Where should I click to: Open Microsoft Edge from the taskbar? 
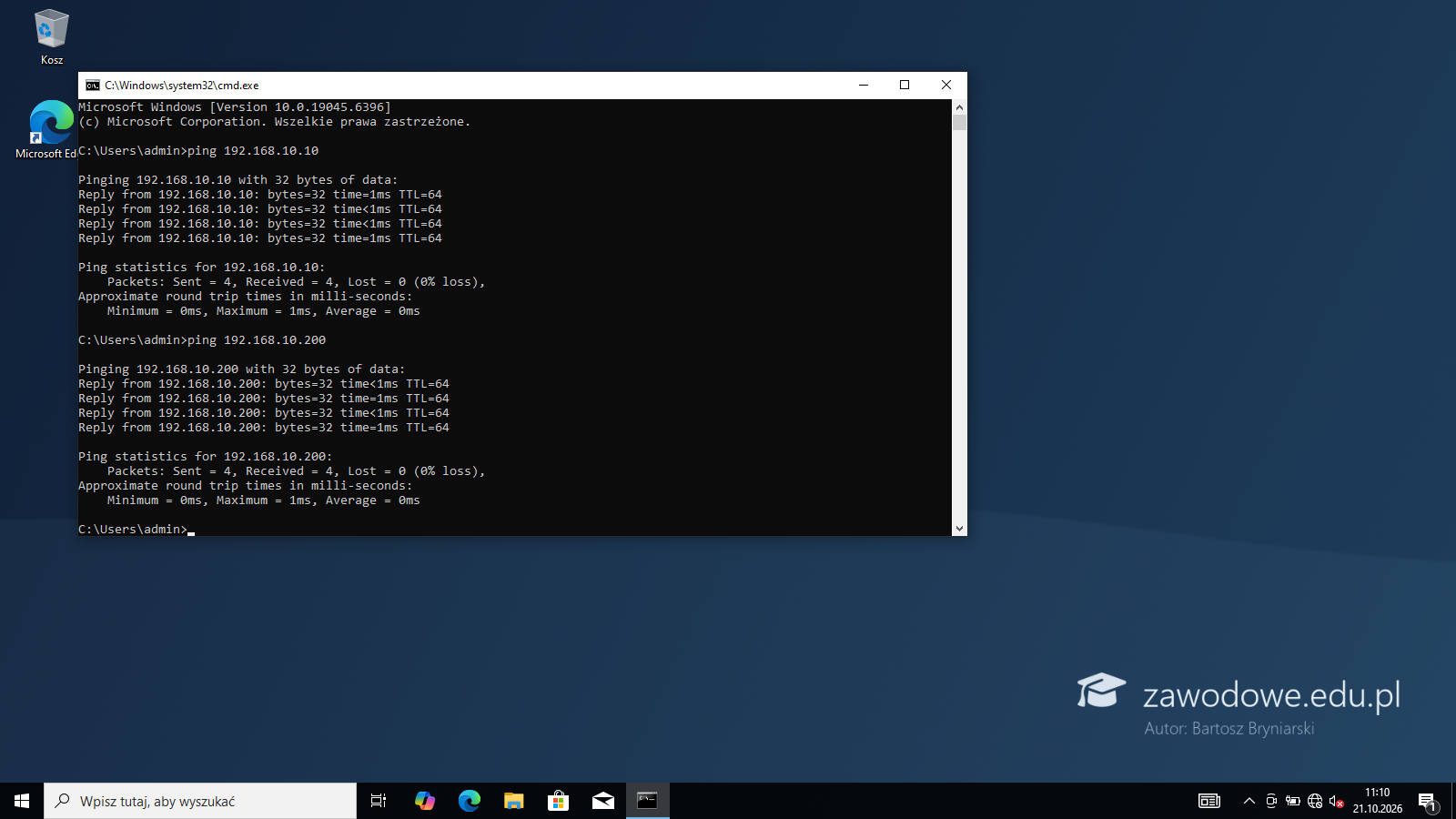469,801
